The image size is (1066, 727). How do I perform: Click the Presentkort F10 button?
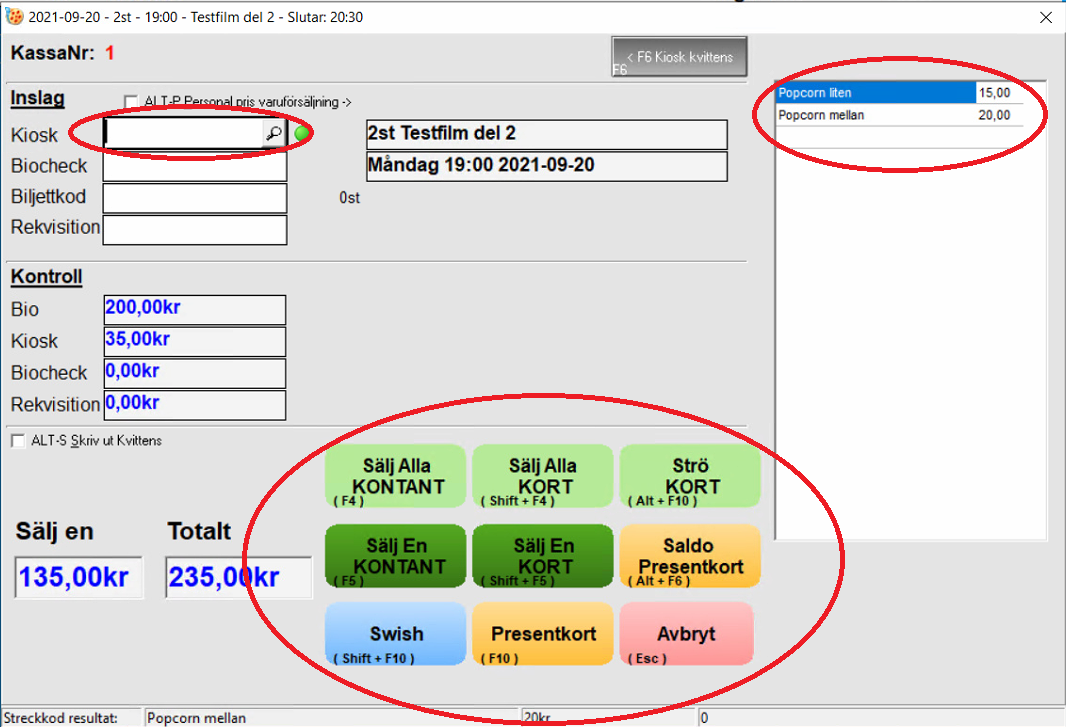click(x=541, y=635)
